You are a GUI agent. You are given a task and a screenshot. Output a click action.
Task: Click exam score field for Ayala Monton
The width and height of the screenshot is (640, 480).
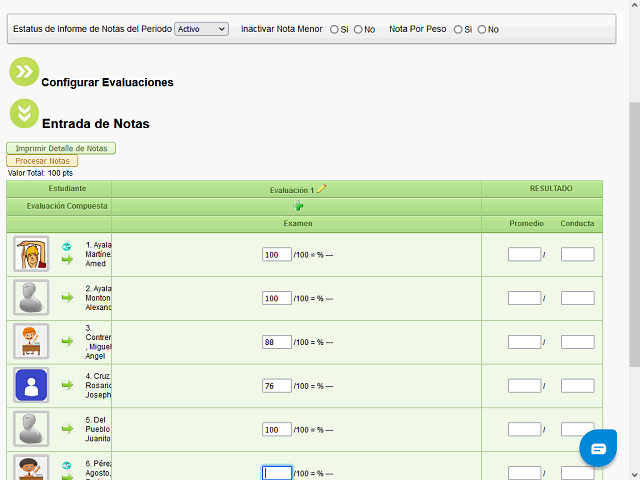[x=277, y=298]
